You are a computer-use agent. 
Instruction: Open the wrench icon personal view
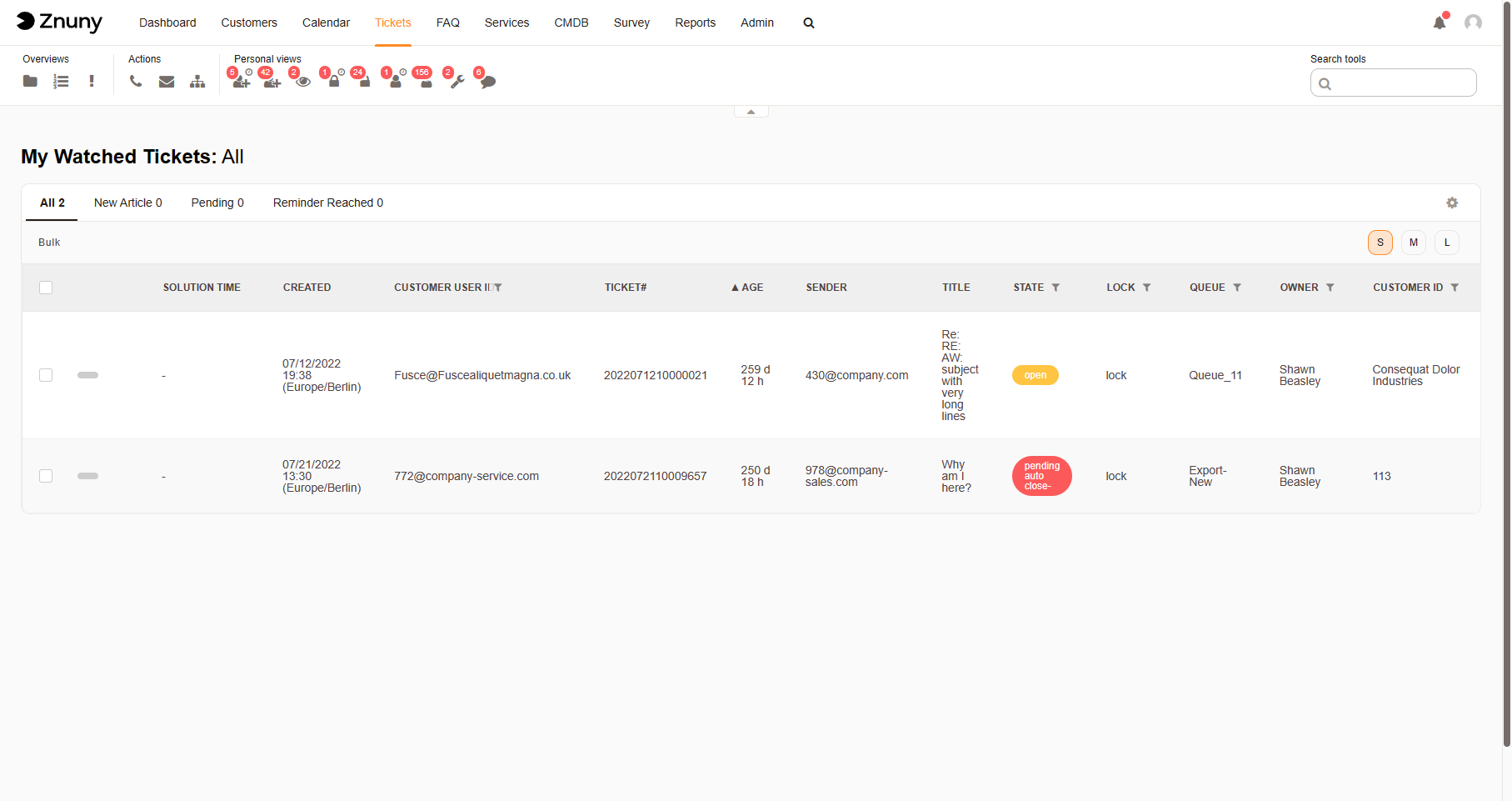click(457, 82)
